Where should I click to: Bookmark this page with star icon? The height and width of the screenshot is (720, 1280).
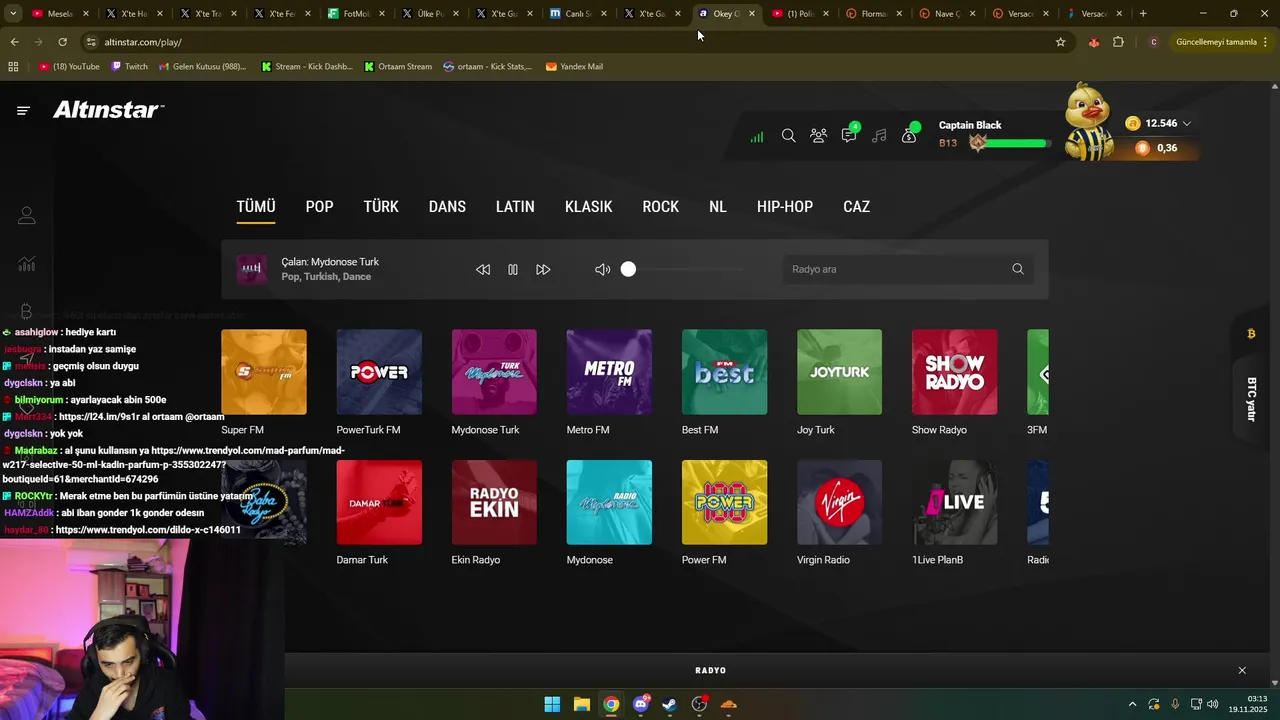[x=1061, y=42]
